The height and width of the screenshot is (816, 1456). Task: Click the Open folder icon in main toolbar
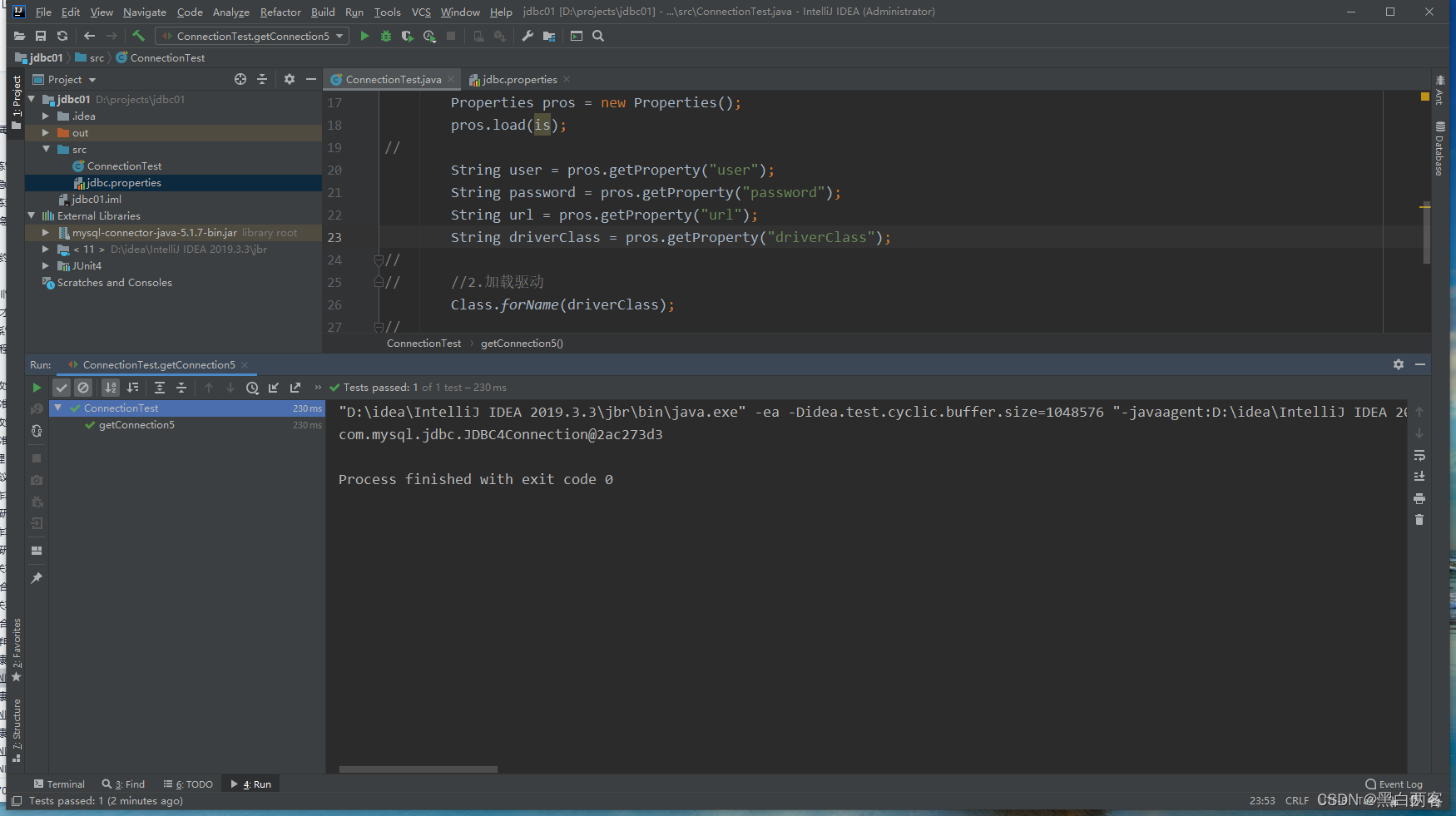point(19,36)
